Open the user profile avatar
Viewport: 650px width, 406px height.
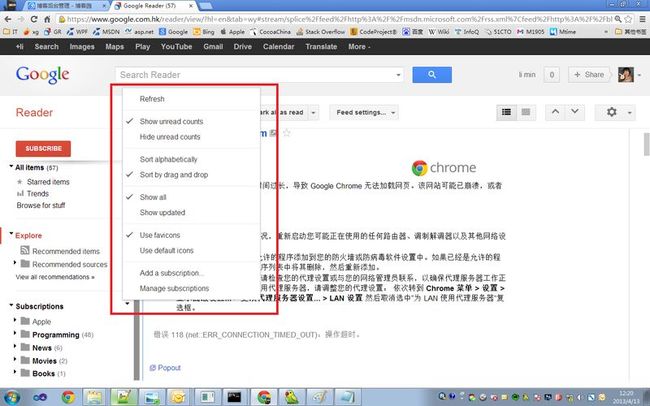(x=626, y=75)
